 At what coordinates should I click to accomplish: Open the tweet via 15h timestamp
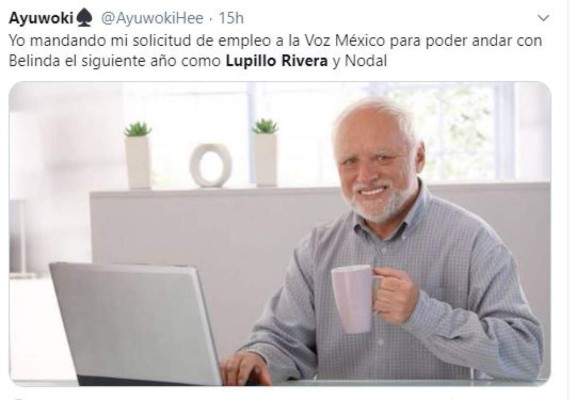[231, 18]
